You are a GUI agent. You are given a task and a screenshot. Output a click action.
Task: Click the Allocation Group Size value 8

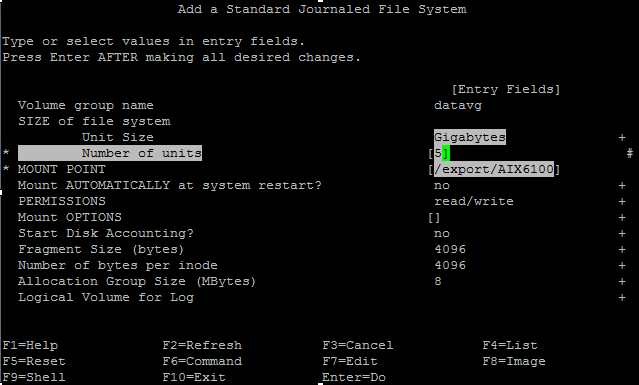point(438,281)
